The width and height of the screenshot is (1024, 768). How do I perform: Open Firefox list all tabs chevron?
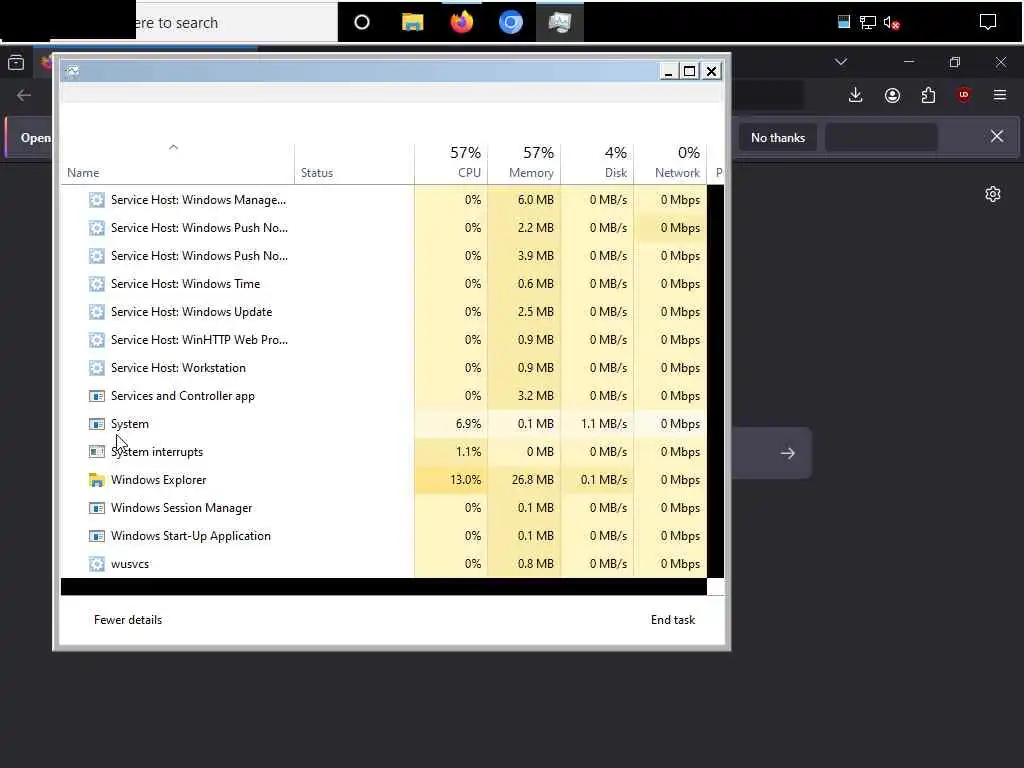tap(841, 62)
